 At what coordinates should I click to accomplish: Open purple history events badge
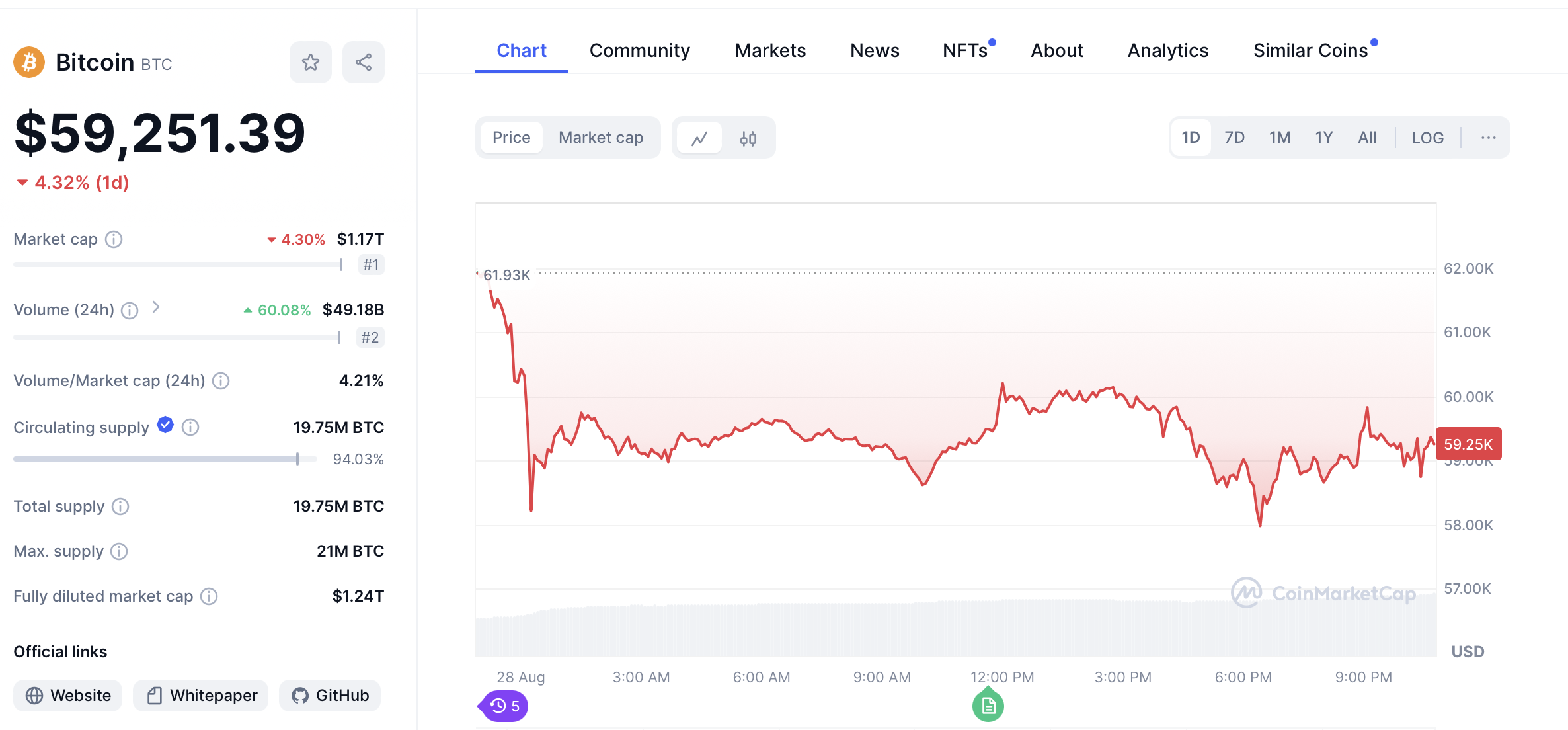click(505, 706)
